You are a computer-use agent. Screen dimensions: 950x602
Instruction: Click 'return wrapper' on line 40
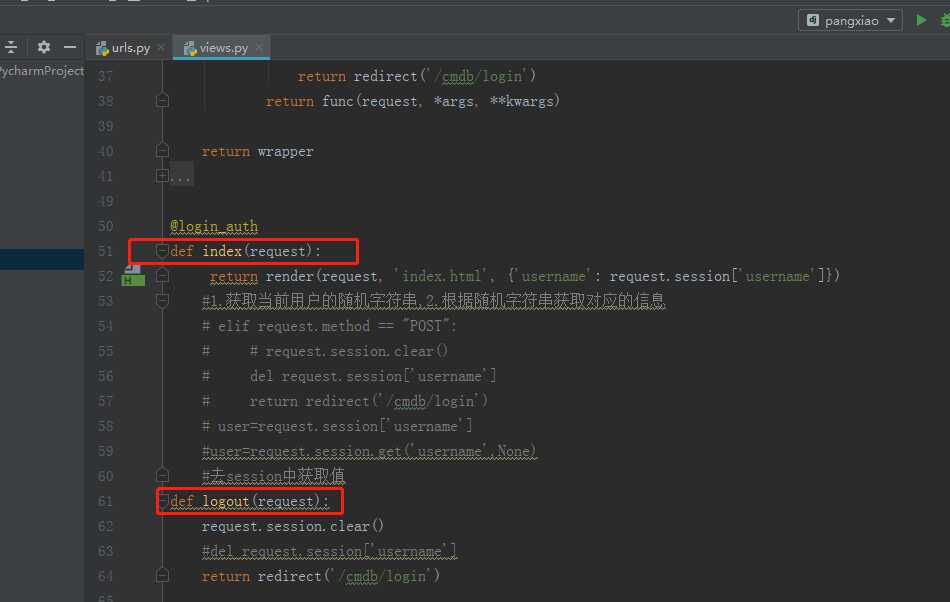point(257,151)
